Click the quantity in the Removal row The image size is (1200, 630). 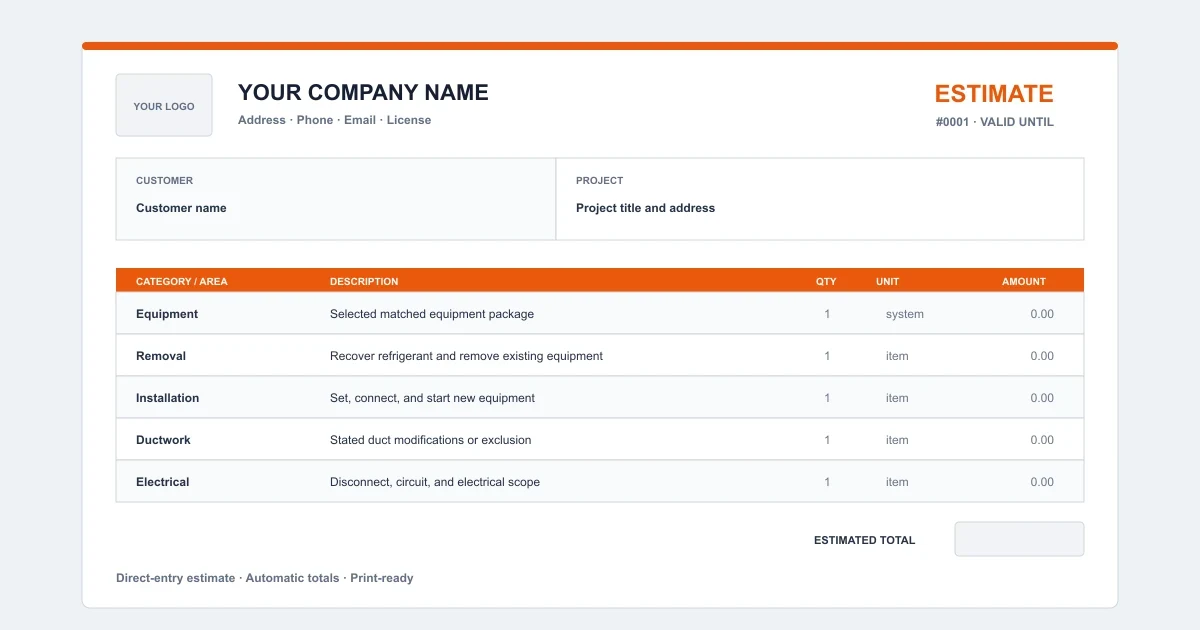pyautogui.click(x=827, y=356)
